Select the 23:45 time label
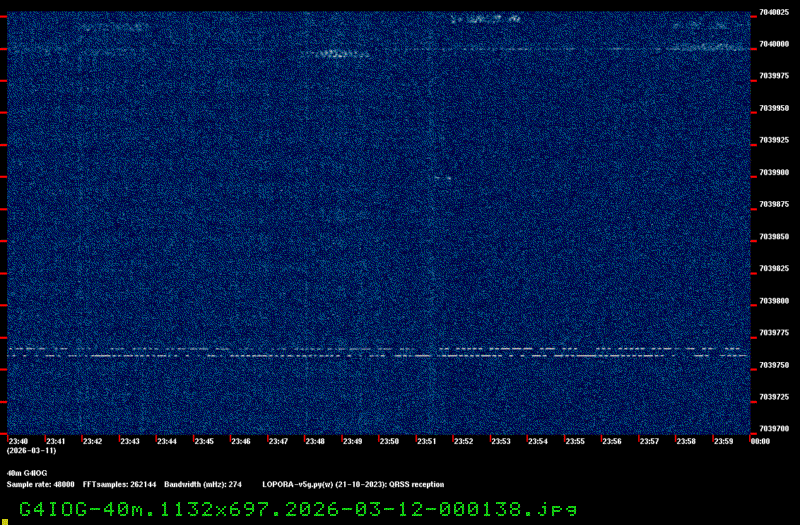This screenshot has height=525, width=800. tap(204, 441)
